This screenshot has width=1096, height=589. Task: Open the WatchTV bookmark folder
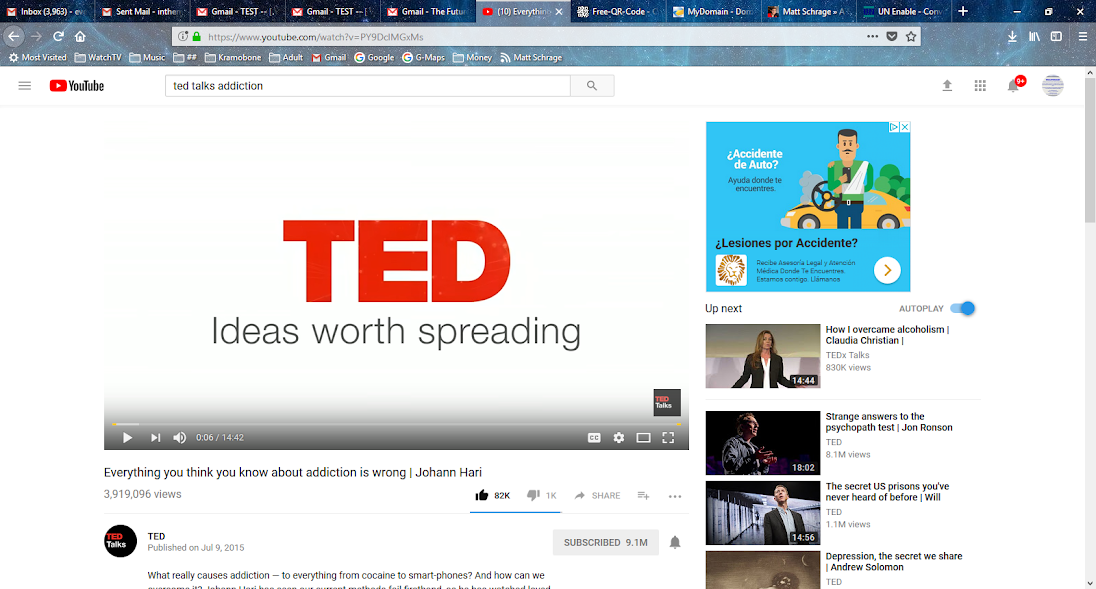(98, 57)
